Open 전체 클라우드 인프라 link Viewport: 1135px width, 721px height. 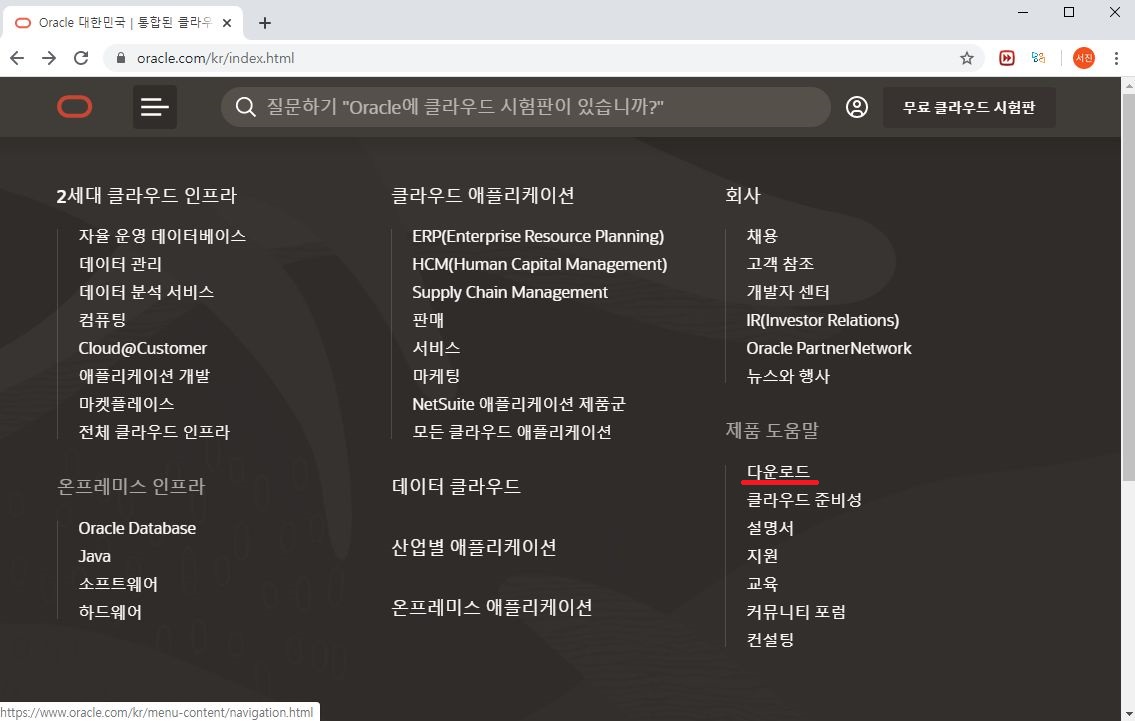[x=154, y=432]
